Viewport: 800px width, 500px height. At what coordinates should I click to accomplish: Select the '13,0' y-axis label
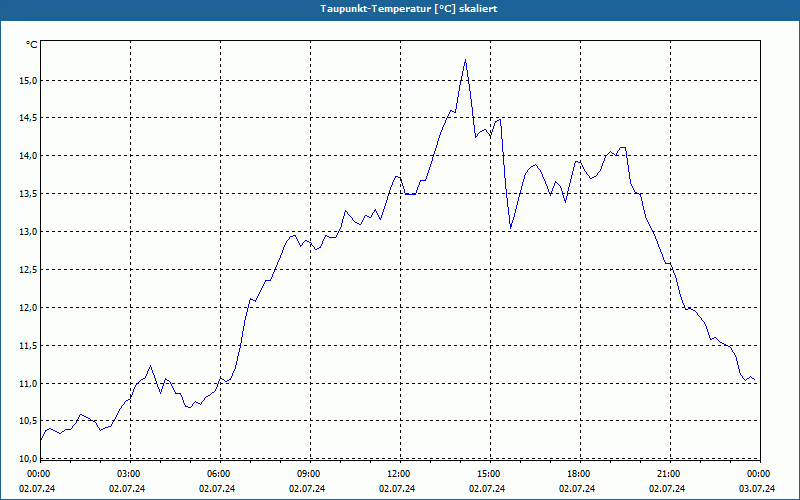point(29,232)
